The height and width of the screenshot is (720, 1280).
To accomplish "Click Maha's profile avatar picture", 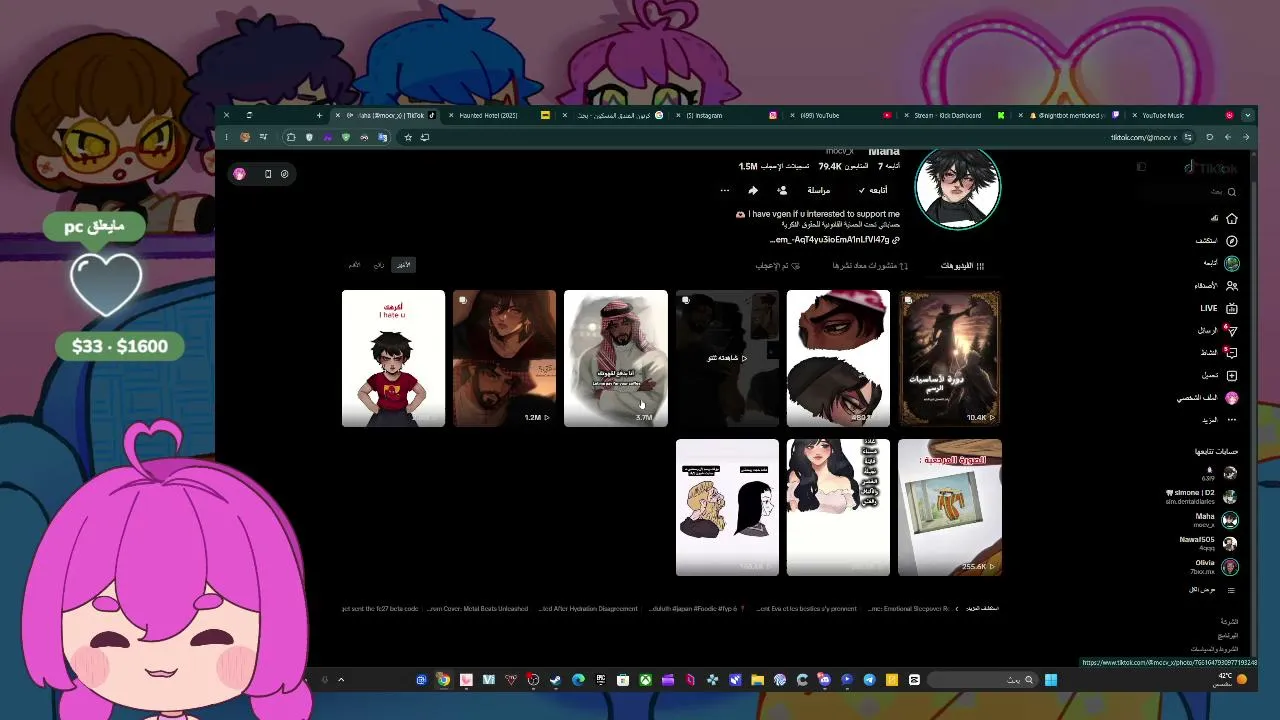I will tap(958, 188).
